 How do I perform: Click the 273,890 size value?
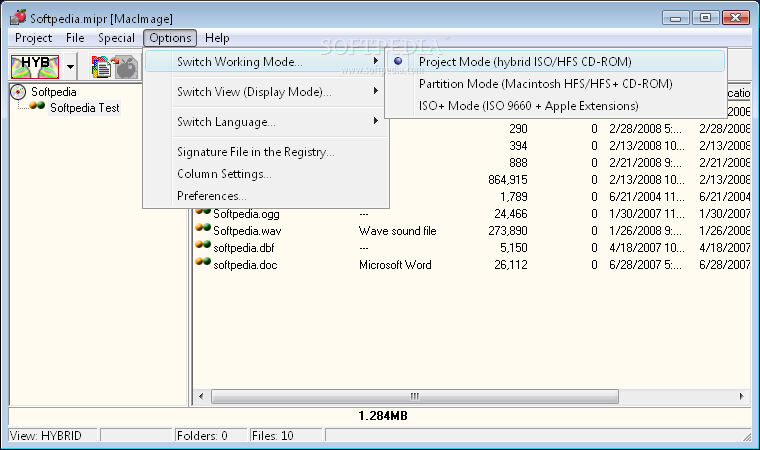[x=507, y=231]
